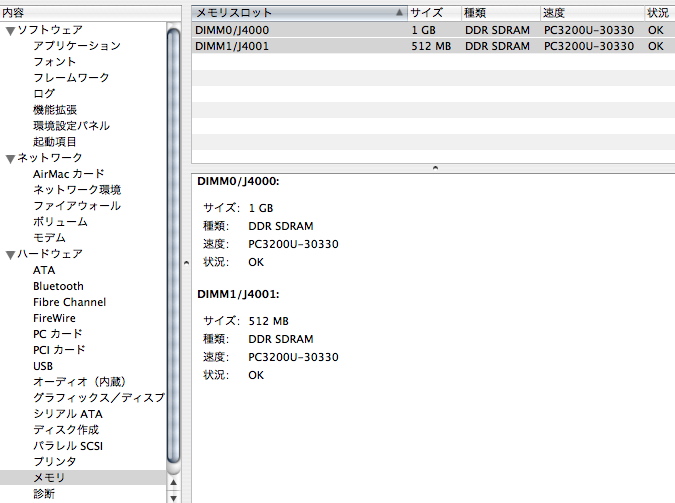Viewport: 675px width, 503px height.
Task: Select the 診断 sidebar item
Action: click(44, 494)
